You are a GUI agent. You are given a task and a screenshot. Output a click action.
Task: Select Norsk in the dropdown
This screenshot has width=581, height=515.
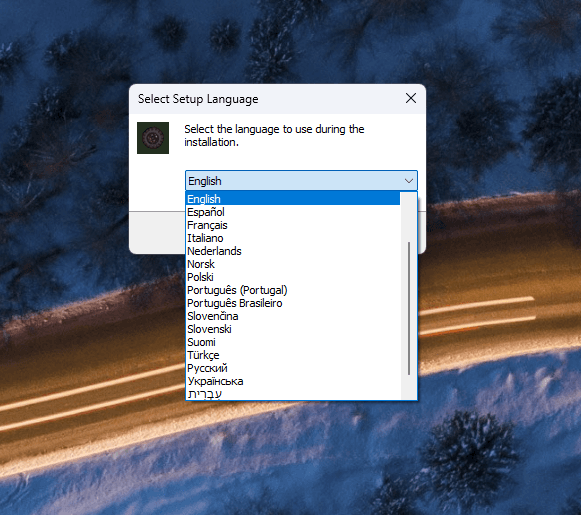coord(293,264)
